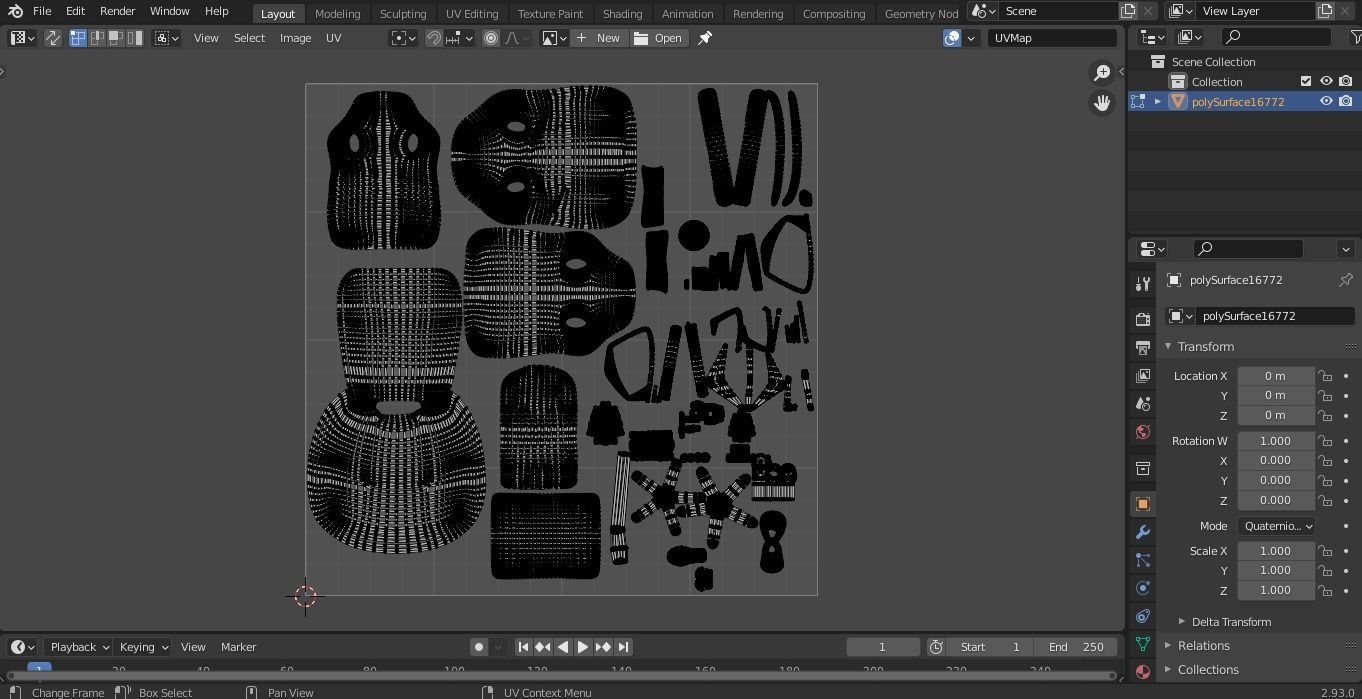Viewport: 1362px width, 699px height.
Task: Select UV island select mode
Action: [x=135, y=38]
